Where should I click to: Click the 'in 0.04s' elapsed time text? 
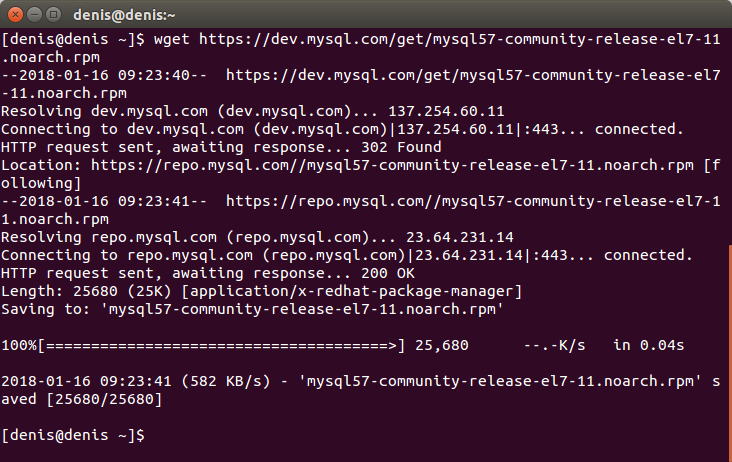click(648, 346)
